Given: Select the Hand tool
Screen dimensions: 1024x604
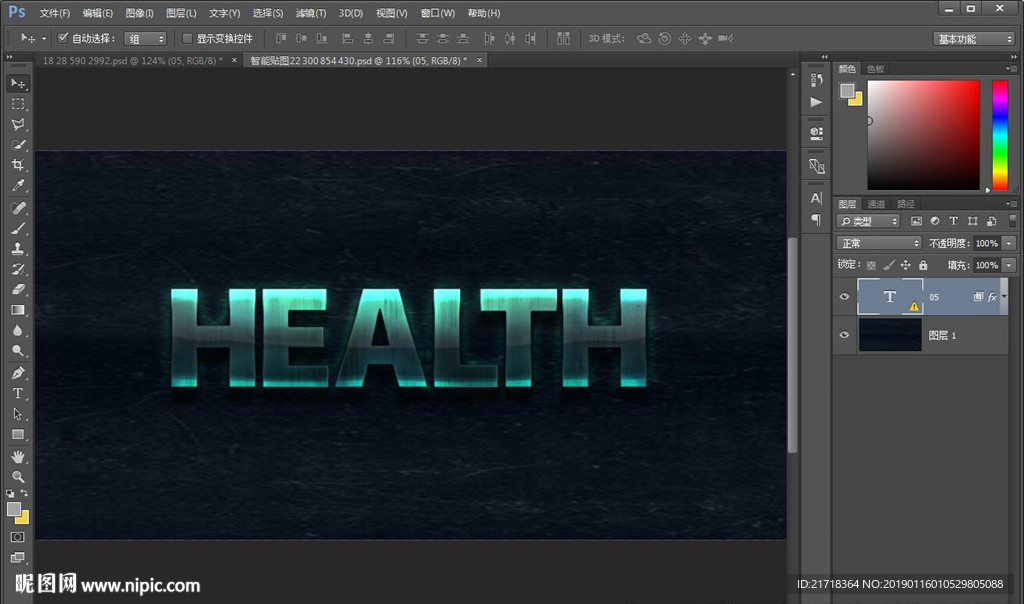Looking at the screenshot, I should click(18, 456).
